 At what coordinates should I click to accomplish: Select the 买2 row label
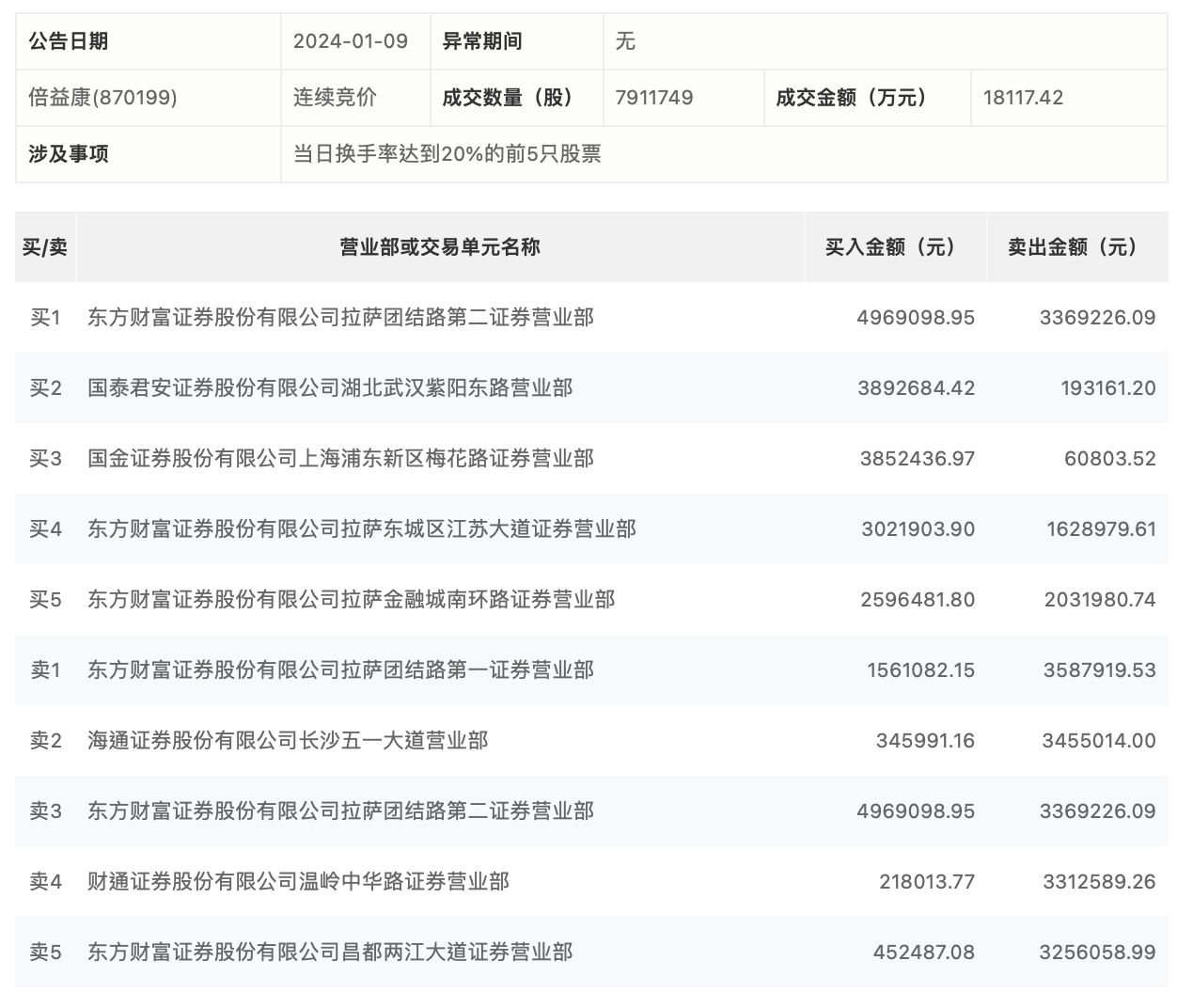coord(45,388)
